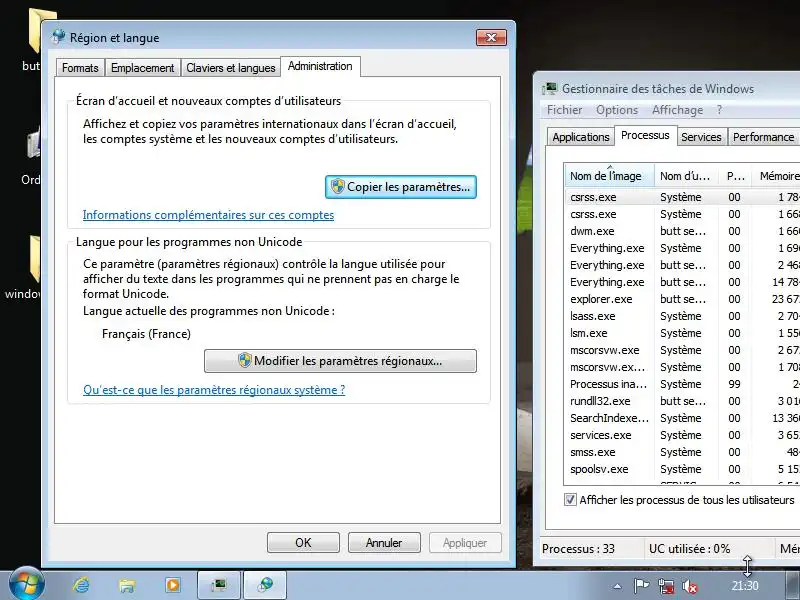
Task: Open Internet Explorer from the taskbar
Action: (81, 585)
